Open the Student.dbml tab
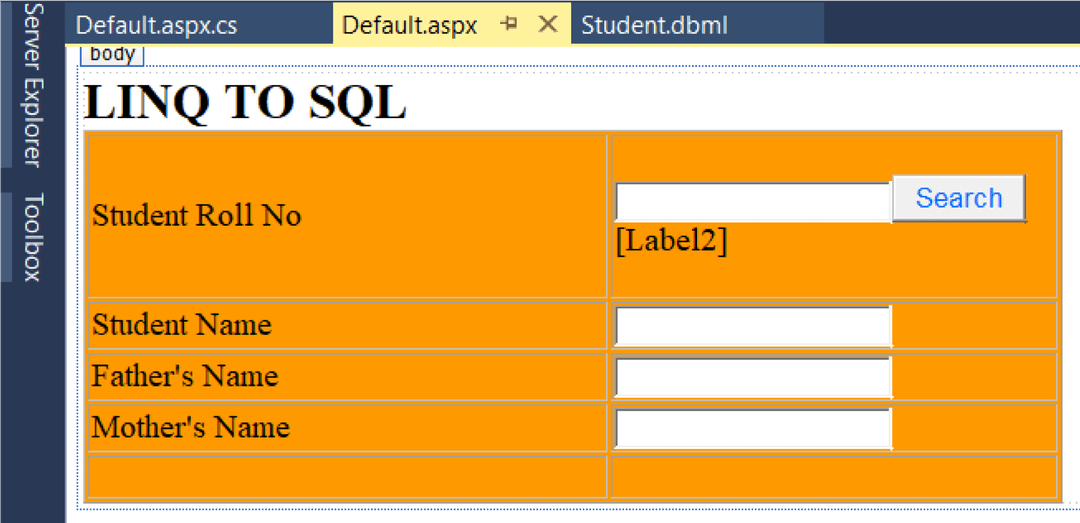The width and height of the screenshot is (1080, 523). pyautogui.click(x=654, y=25)
